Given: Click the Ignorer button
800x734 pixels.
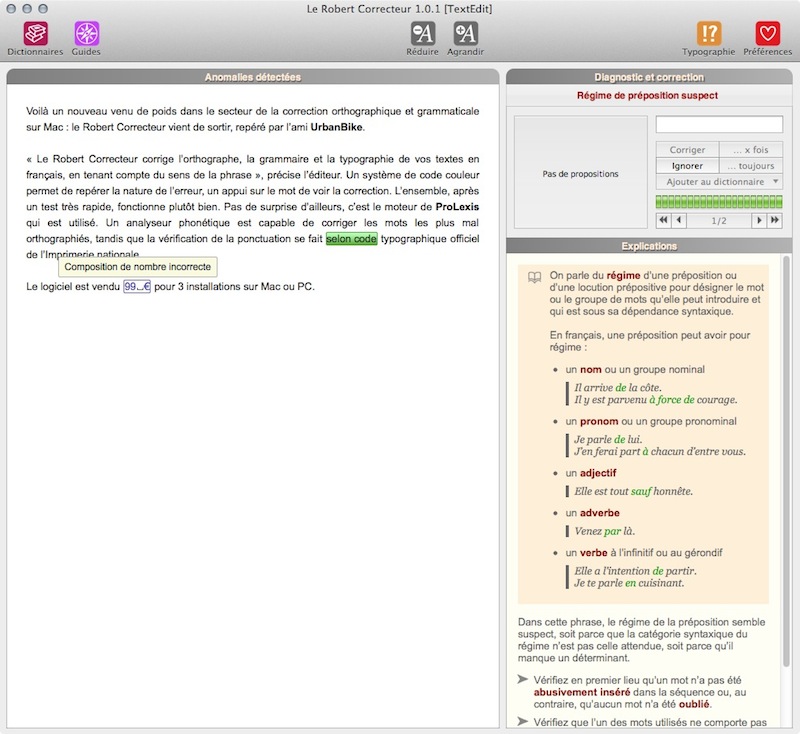Looking at the screenshot, I should click(x=687, y=166).
